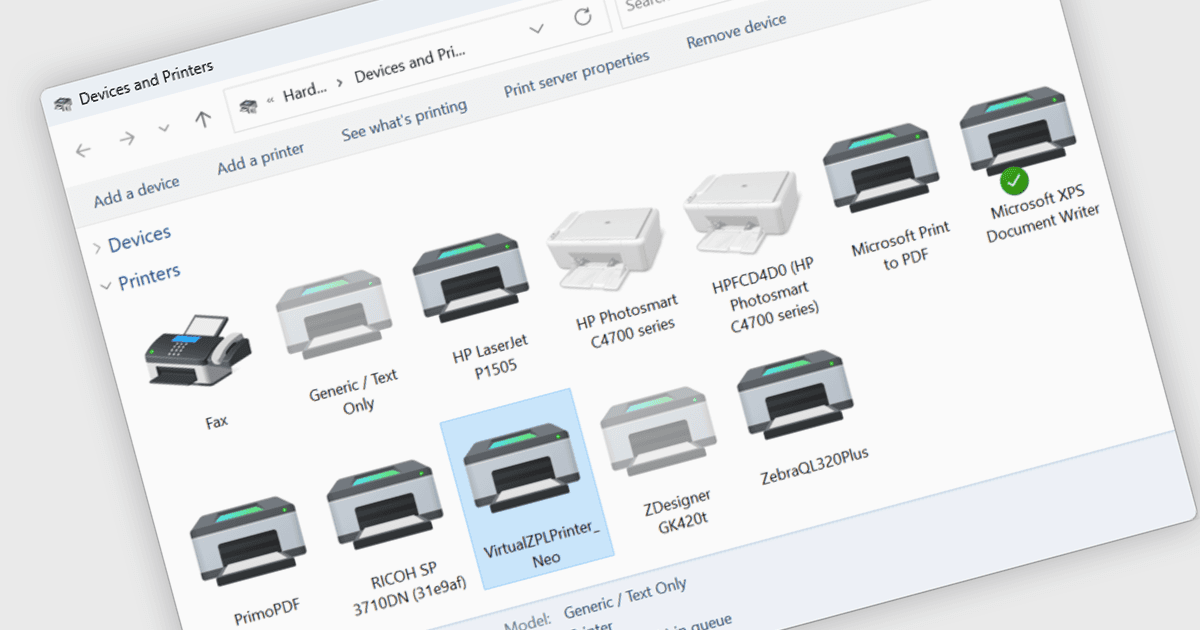Click the Fax label text

(x=216, y=422)
